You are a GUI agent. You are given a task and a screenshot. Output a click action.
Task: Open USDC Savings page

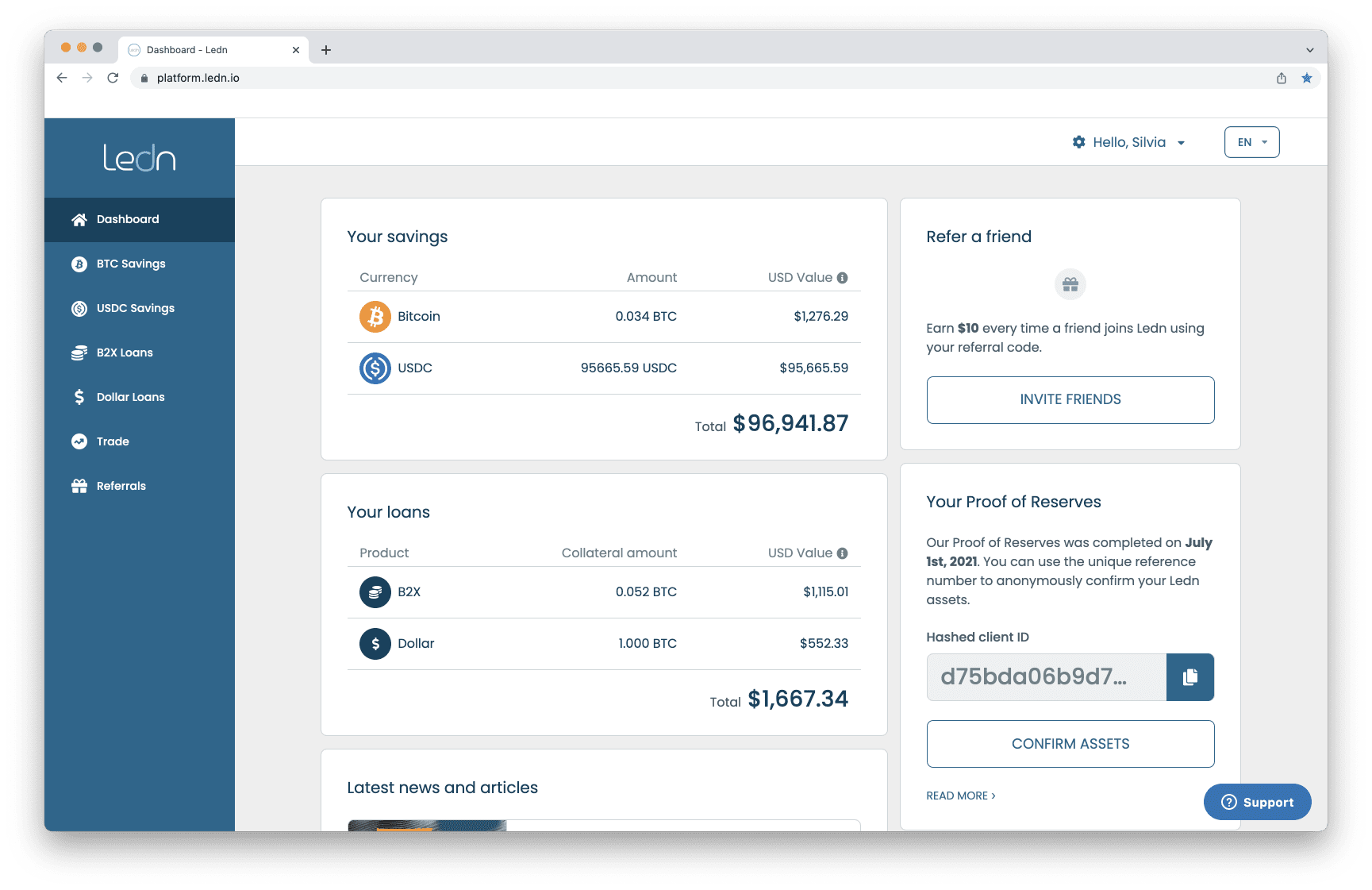[x=140, y=309]
